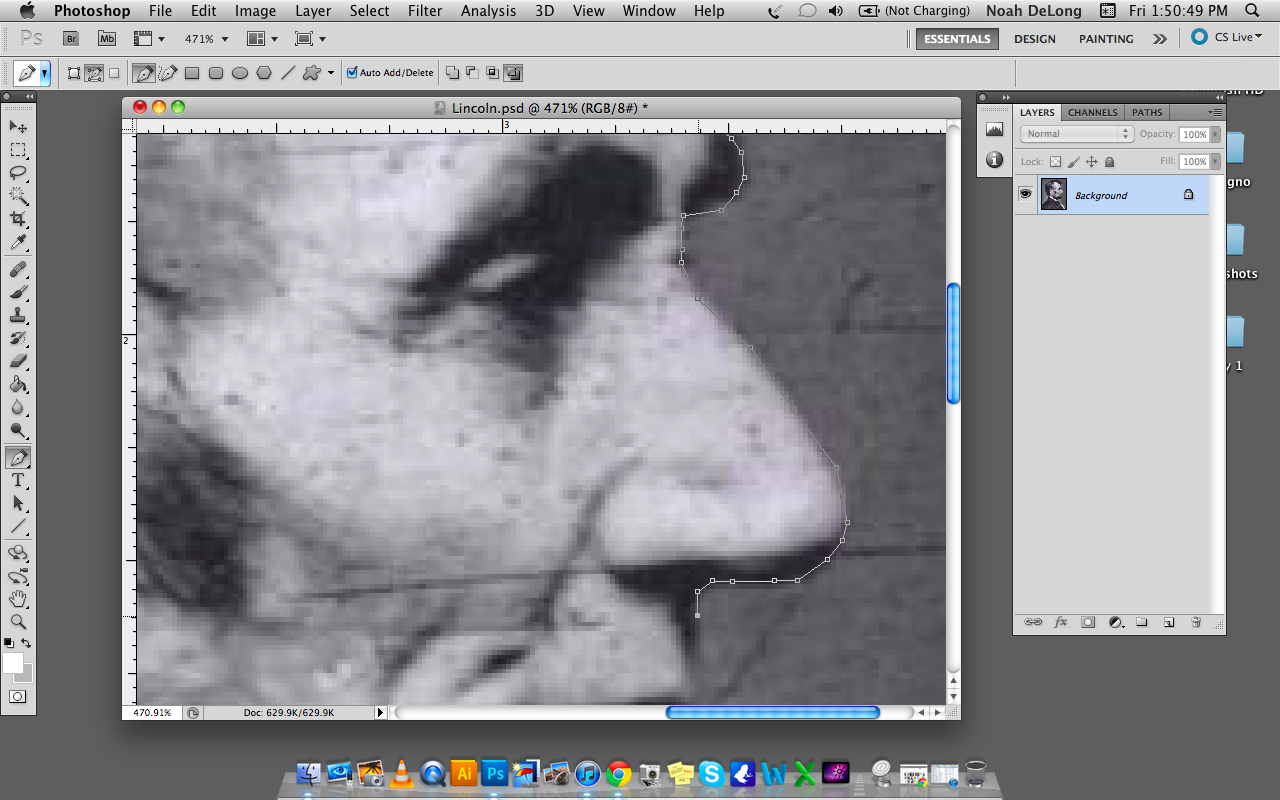
Task: Select the Type tool
Action: [18, 481]
